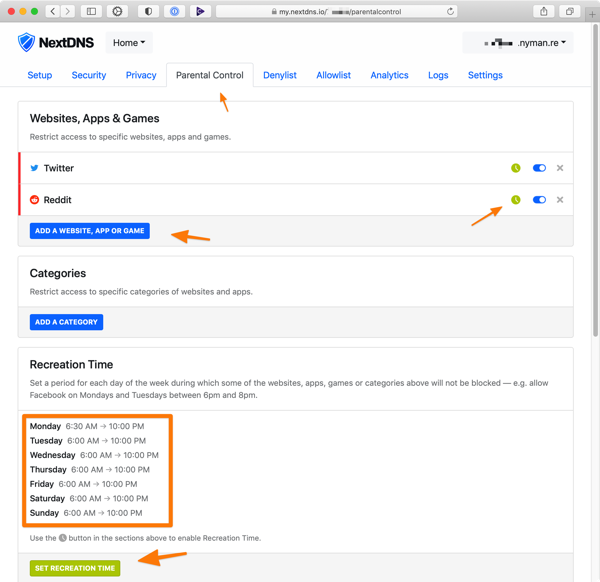600x582 pixels.
Task: Open the Denylist tab
Action: tap(280, 75)
